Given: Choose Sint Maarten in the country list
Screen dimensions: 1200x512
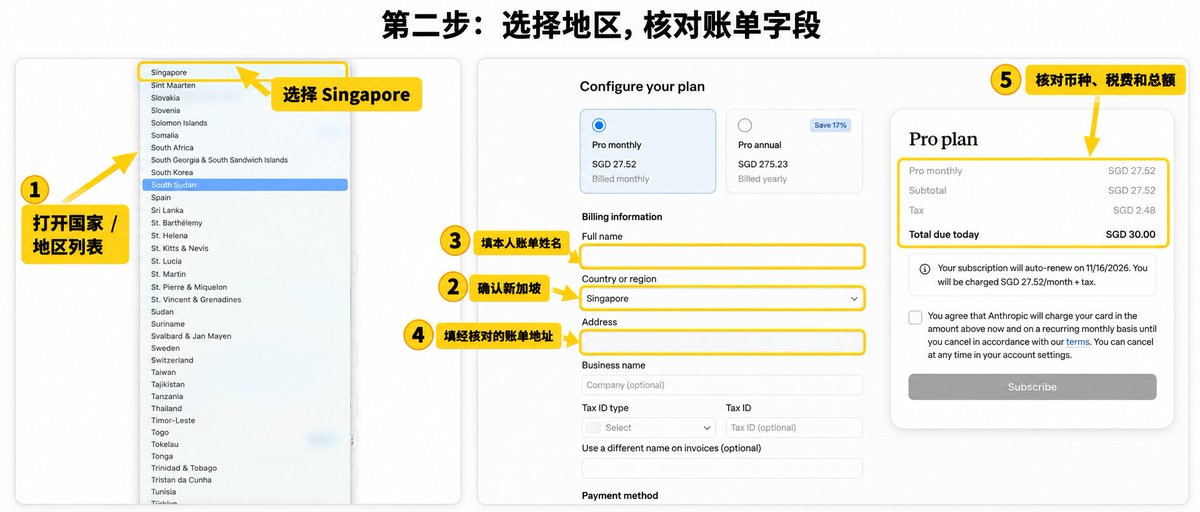Looking at the screenshot, I should tap(173, 86).
